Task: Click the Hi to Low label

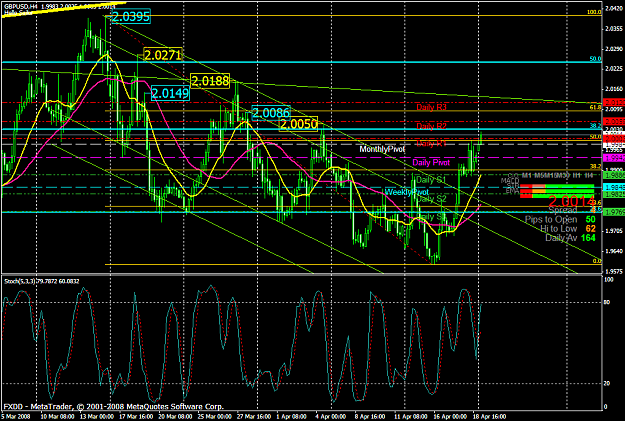Action: [558, 228]
